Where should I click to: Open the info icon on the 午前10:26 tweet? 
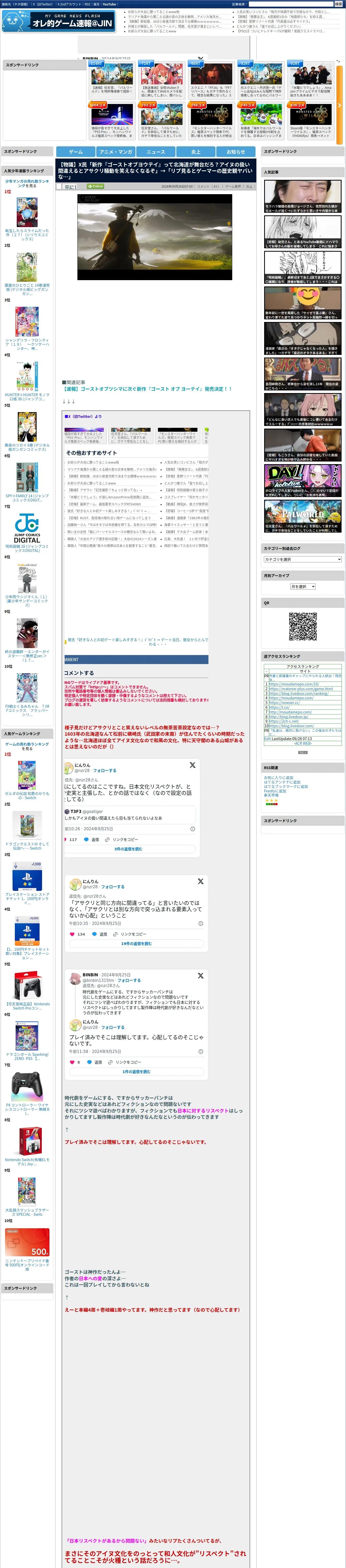click(192, 828)
